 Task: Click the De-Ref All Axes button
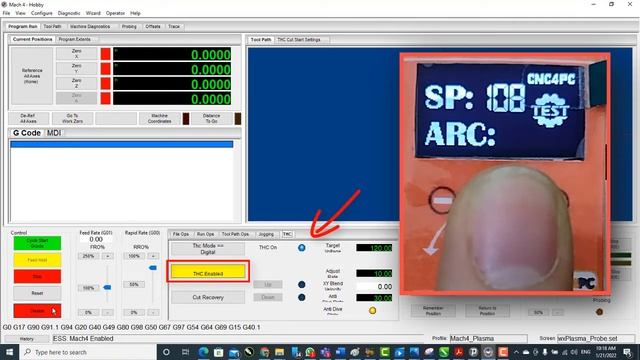[29, 118]
